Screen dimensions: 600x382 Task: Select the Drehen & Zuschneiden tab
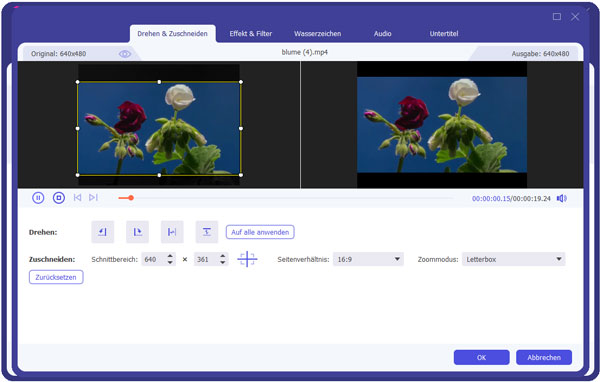click(x=173, y=34)
